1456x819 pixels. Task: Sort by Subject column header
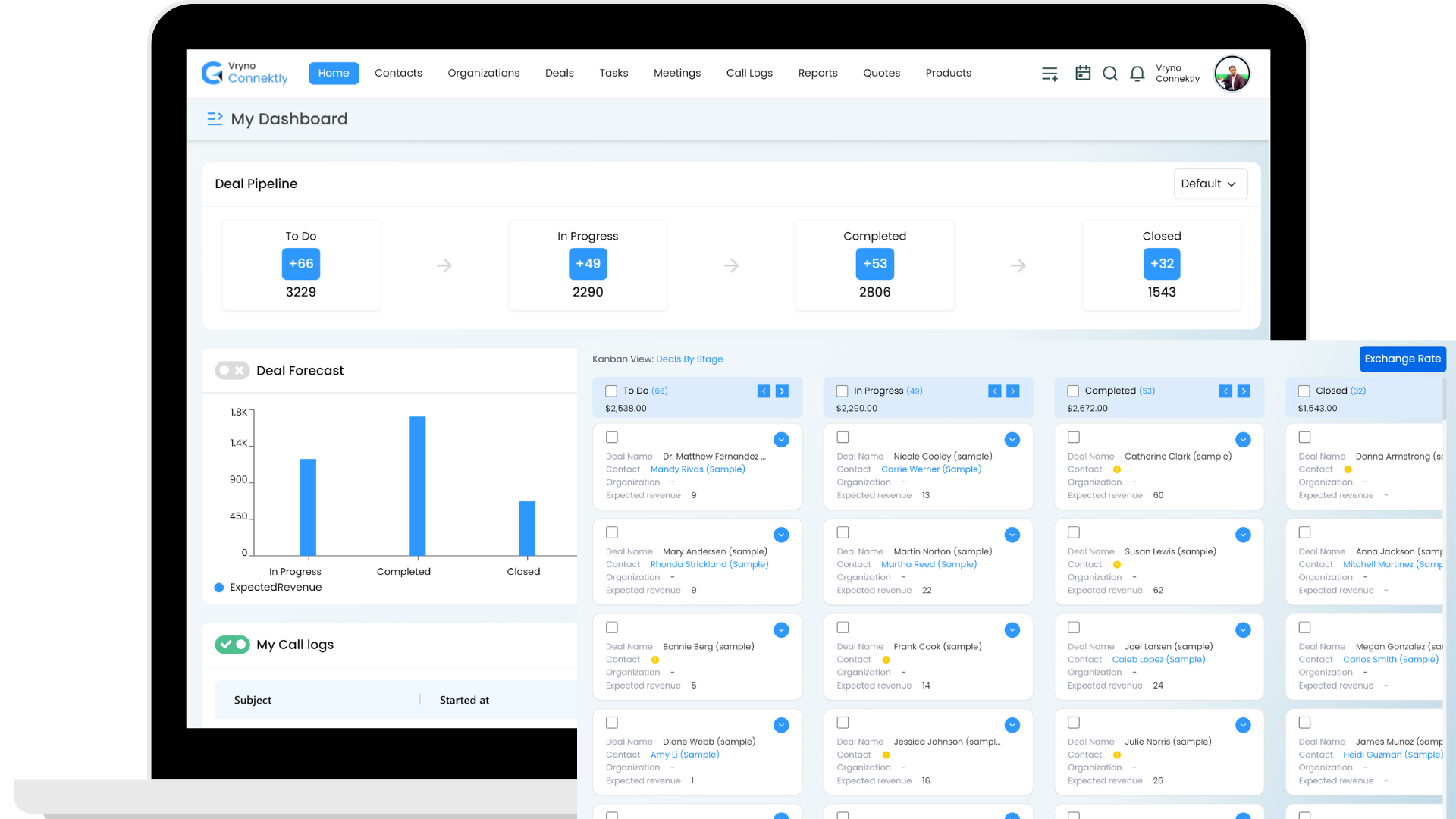point(253,700)
